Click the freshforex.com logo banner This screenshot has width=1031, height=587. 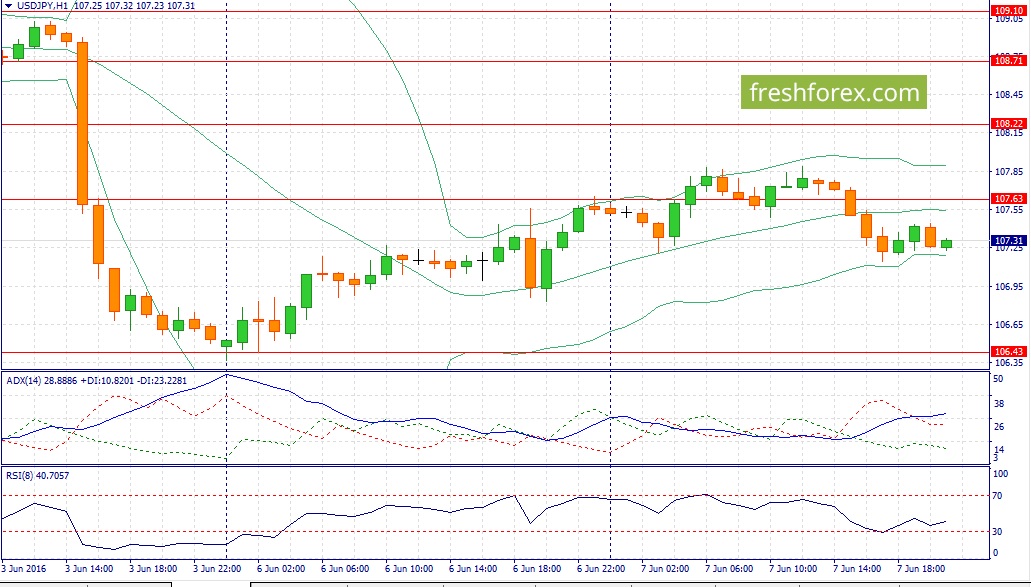pyautogui.click(x=833, y=92)
